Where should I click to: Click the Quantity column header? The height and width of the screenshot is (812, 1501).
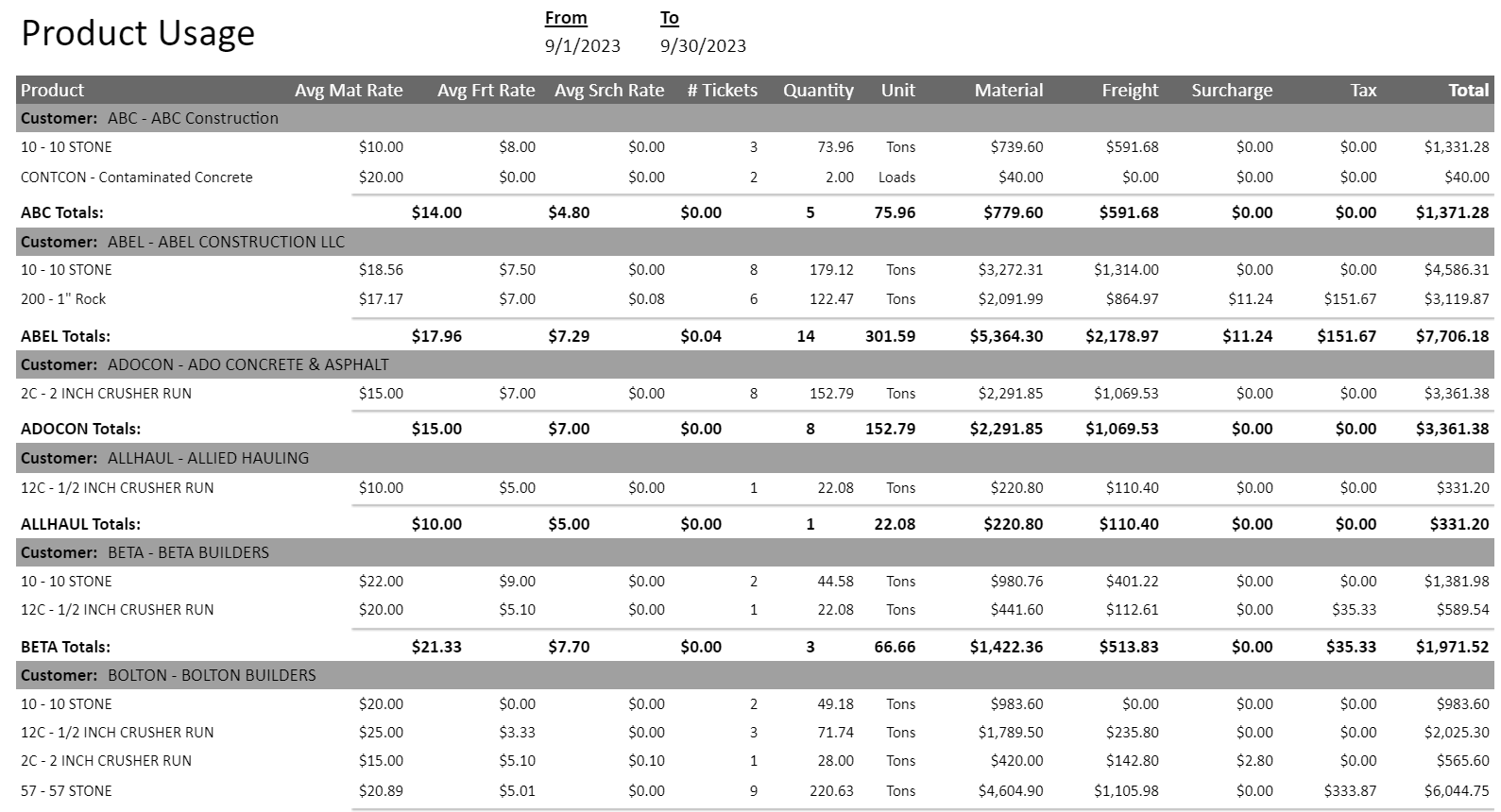(x=818, y=91)
